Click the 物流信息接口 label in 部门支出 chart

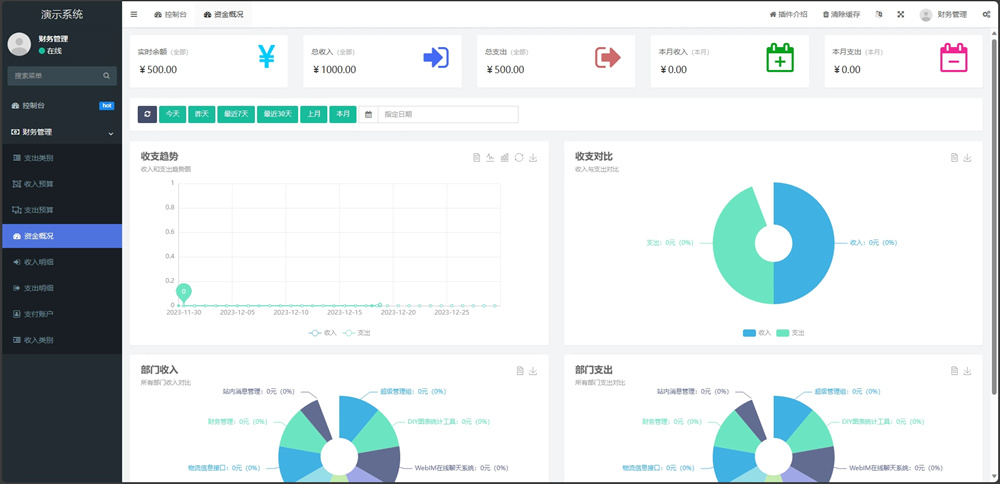point(659,467)
